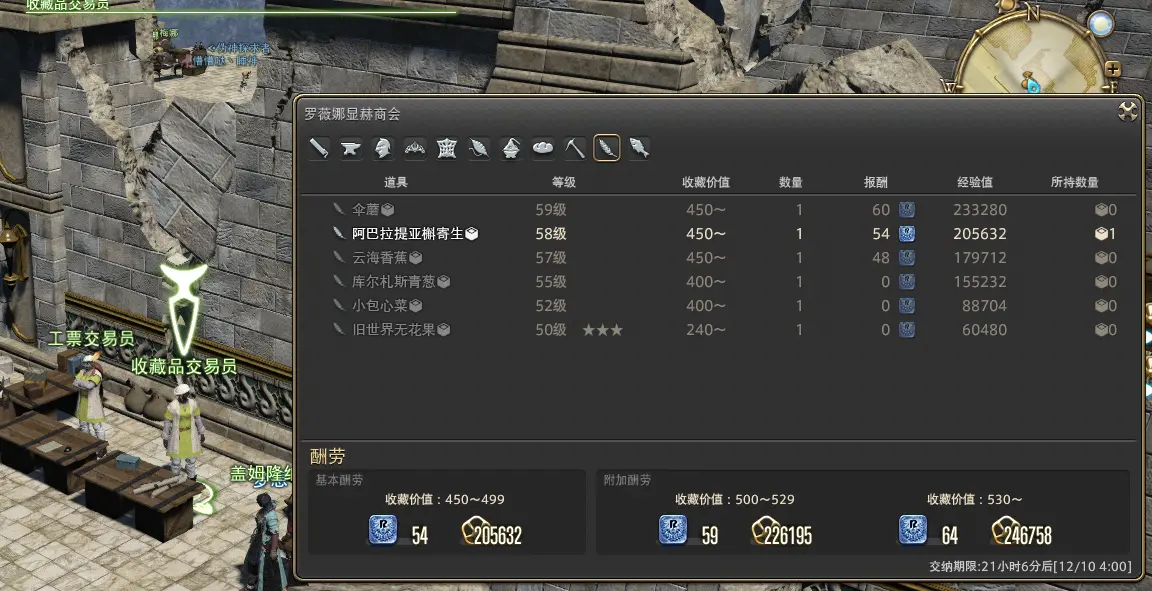The image size is (1152, 591).
Task: Switch to the Botanist tab icon
Action: pyautogui.click(x=607, y=148)
